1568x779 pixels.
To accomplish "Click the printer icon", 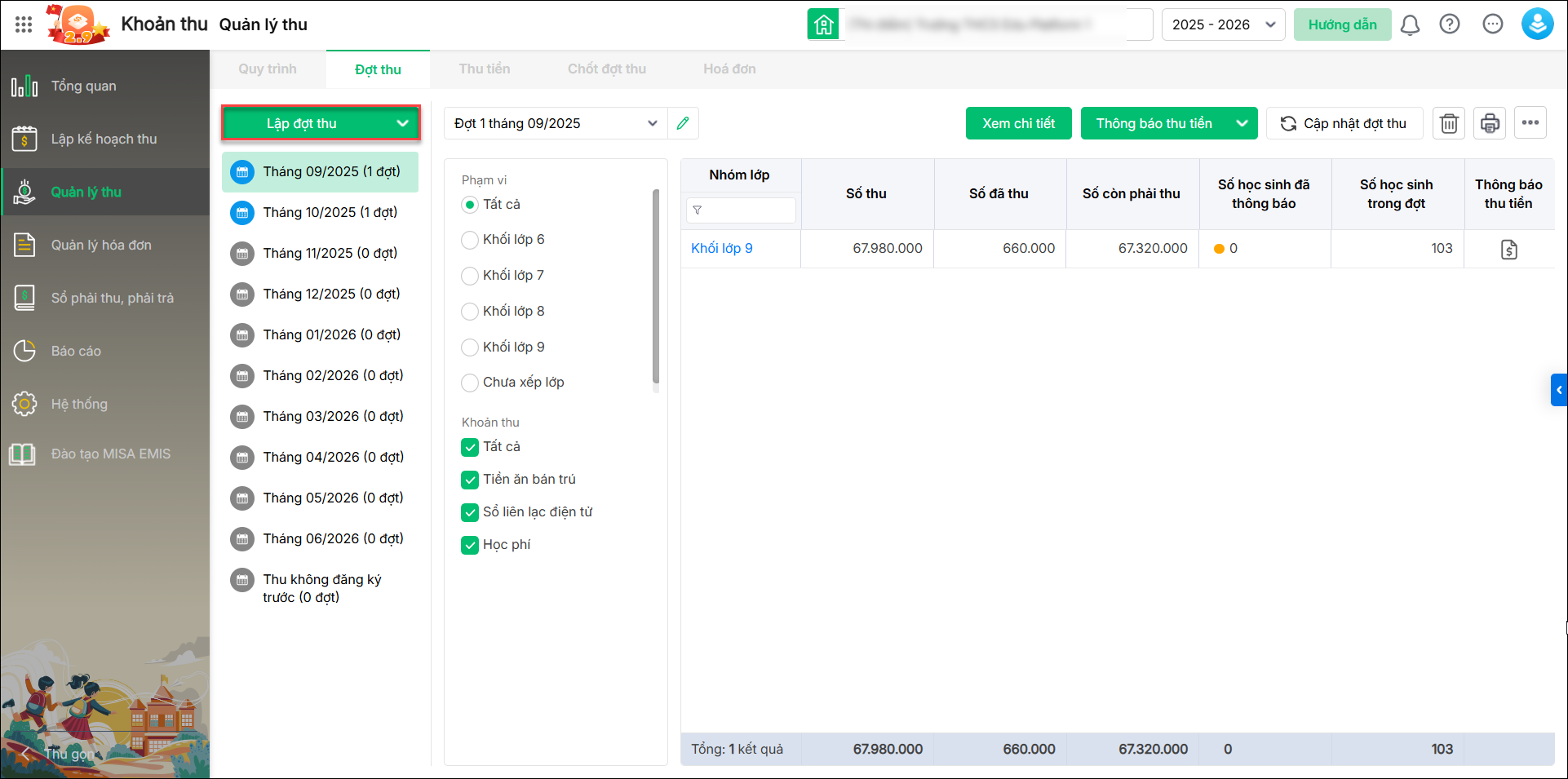I will [1490, 123].
